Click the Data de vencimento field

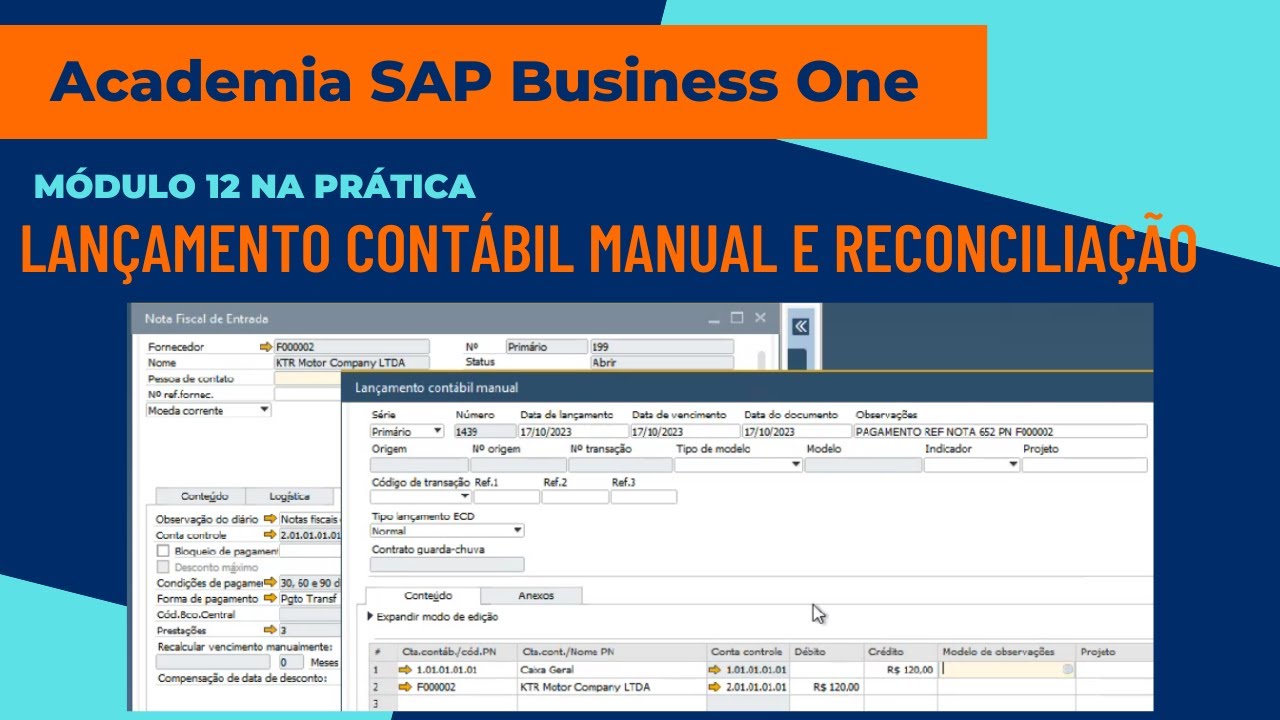point(685,432)
